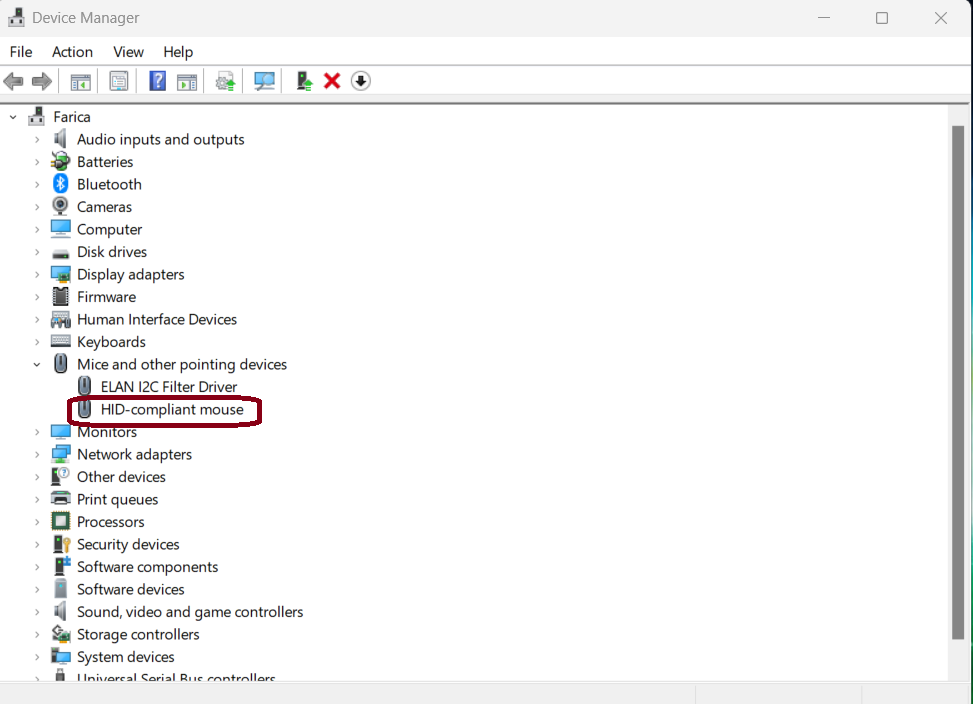Select ELAN I2C Filter Driver
The width and height of the screenshot is (973, 704).
[x=169, y=387]
